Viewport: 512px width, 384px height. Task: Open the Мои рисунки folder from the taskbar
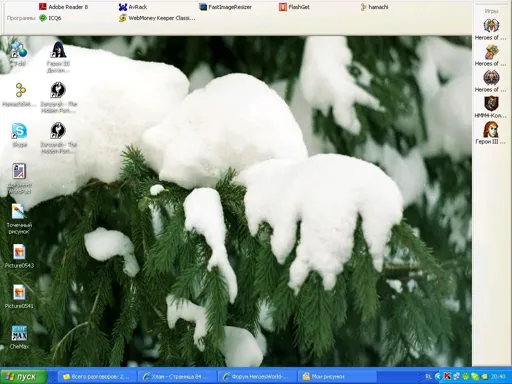(x=337, y=377)
